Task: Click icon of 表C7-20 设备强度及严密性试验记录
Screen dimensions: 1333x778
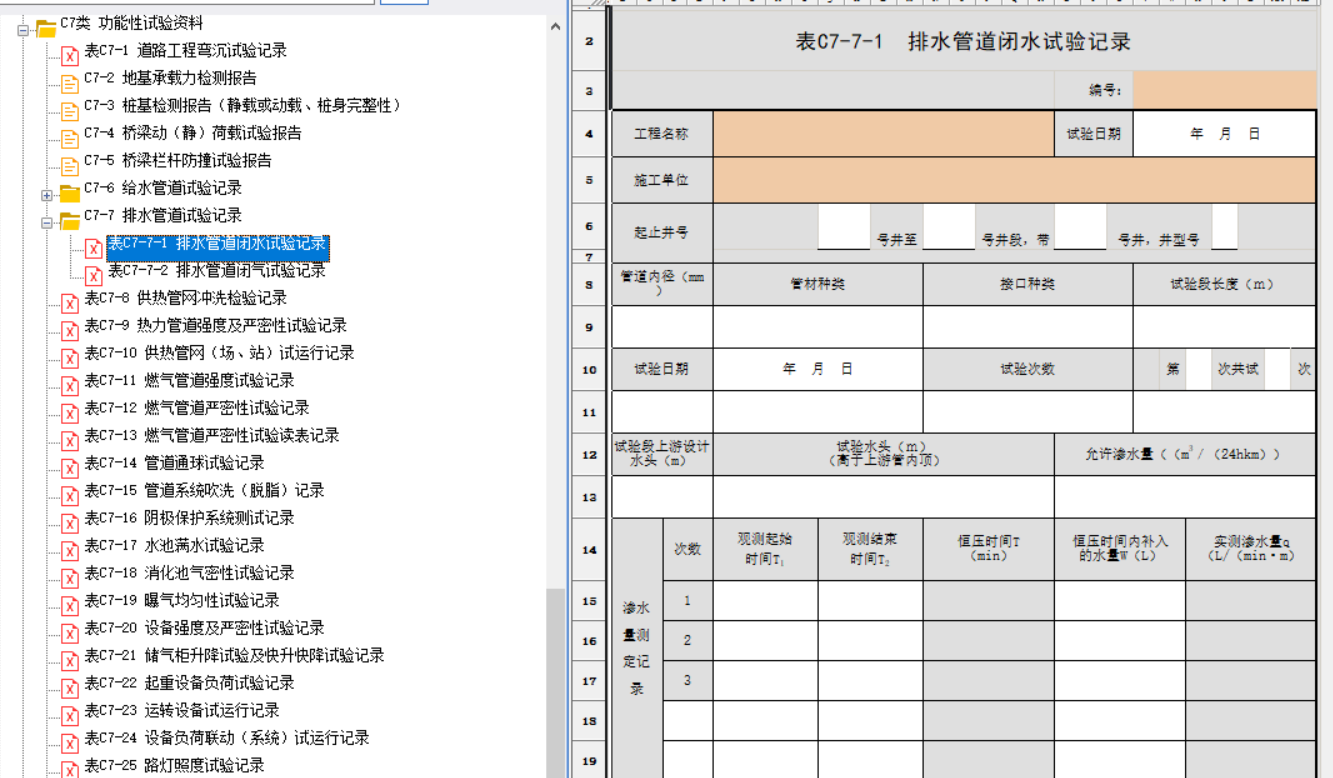Action: click(x=70, y=633)
